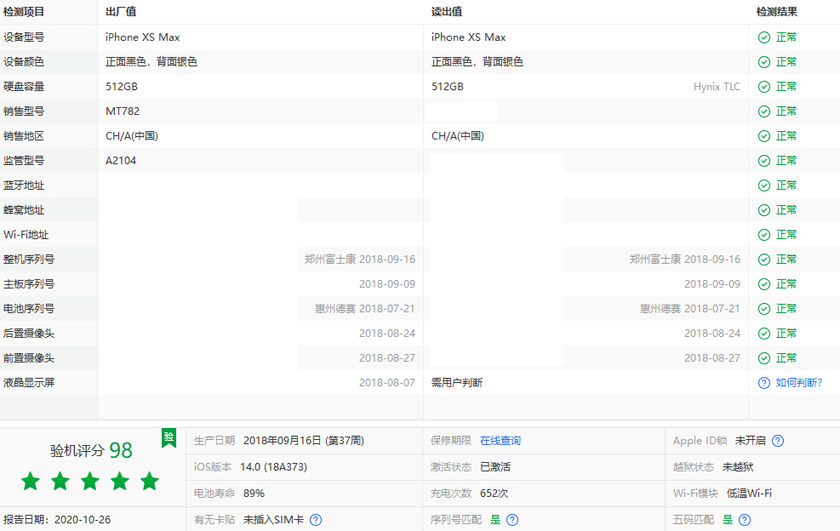The width and height of the screenshot is (840, 531).
Task: Click the 验机评分 98 score
Action: tap(91, 450)
